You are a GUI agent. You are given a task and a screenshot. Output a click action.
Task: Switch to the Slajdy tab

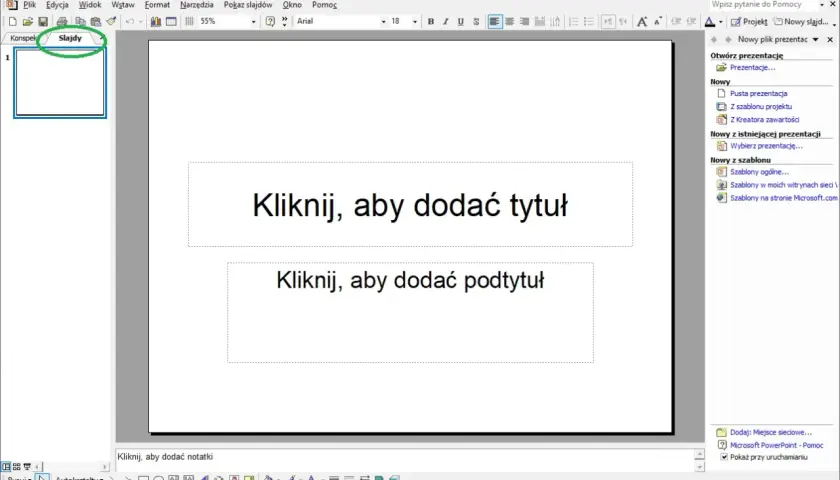70,39
